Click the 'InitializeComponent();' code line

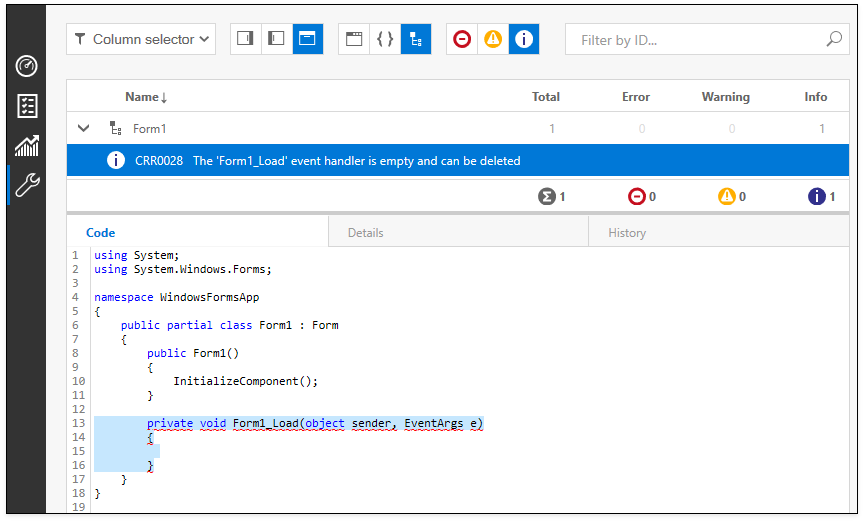(x=246, y=381)
